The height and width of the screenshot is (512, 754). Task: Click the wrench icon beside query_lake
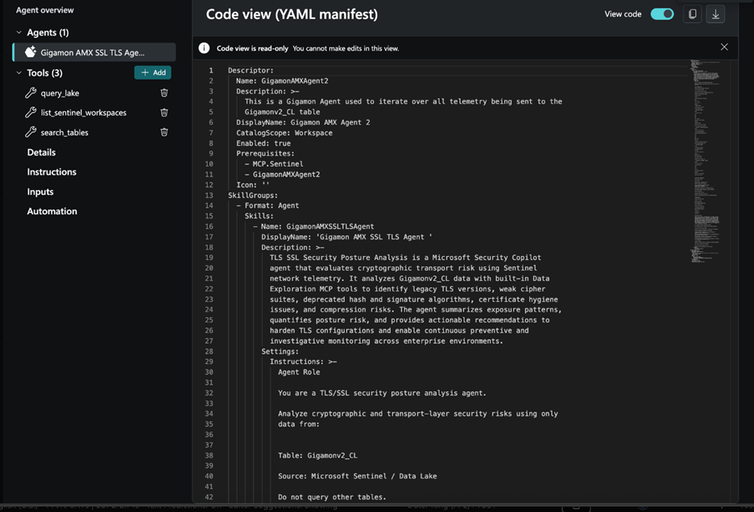31,93
